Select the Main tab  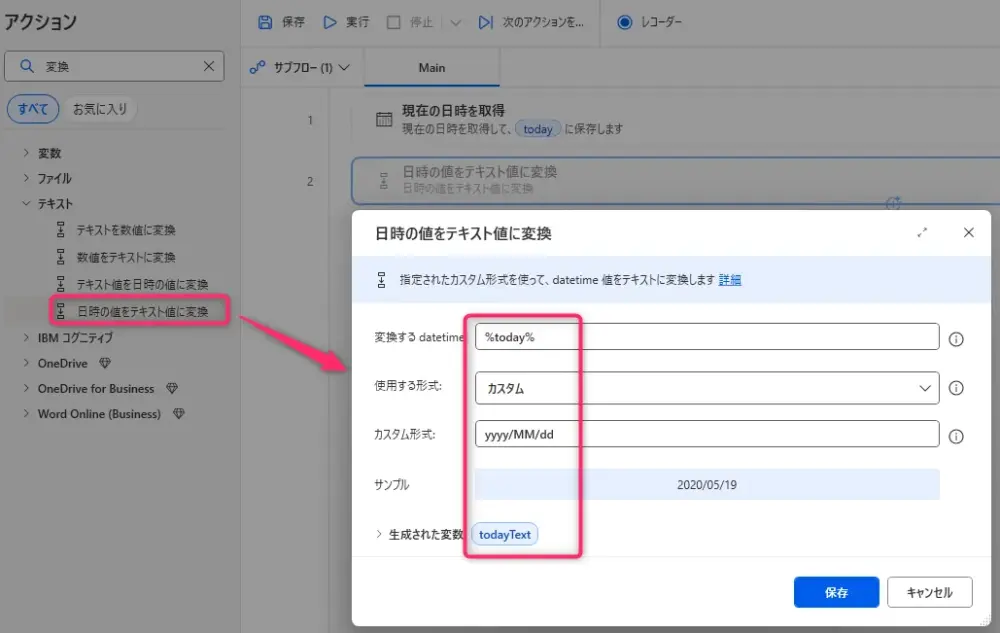[x=431, y=68]
